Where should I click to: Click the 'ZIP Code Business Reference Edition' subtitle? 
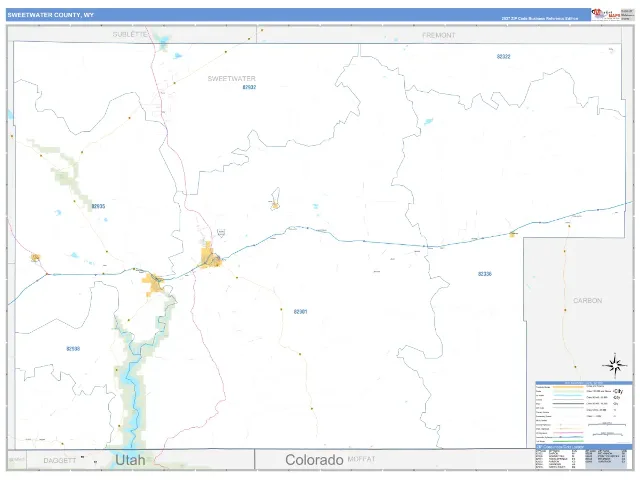point(540,18)
